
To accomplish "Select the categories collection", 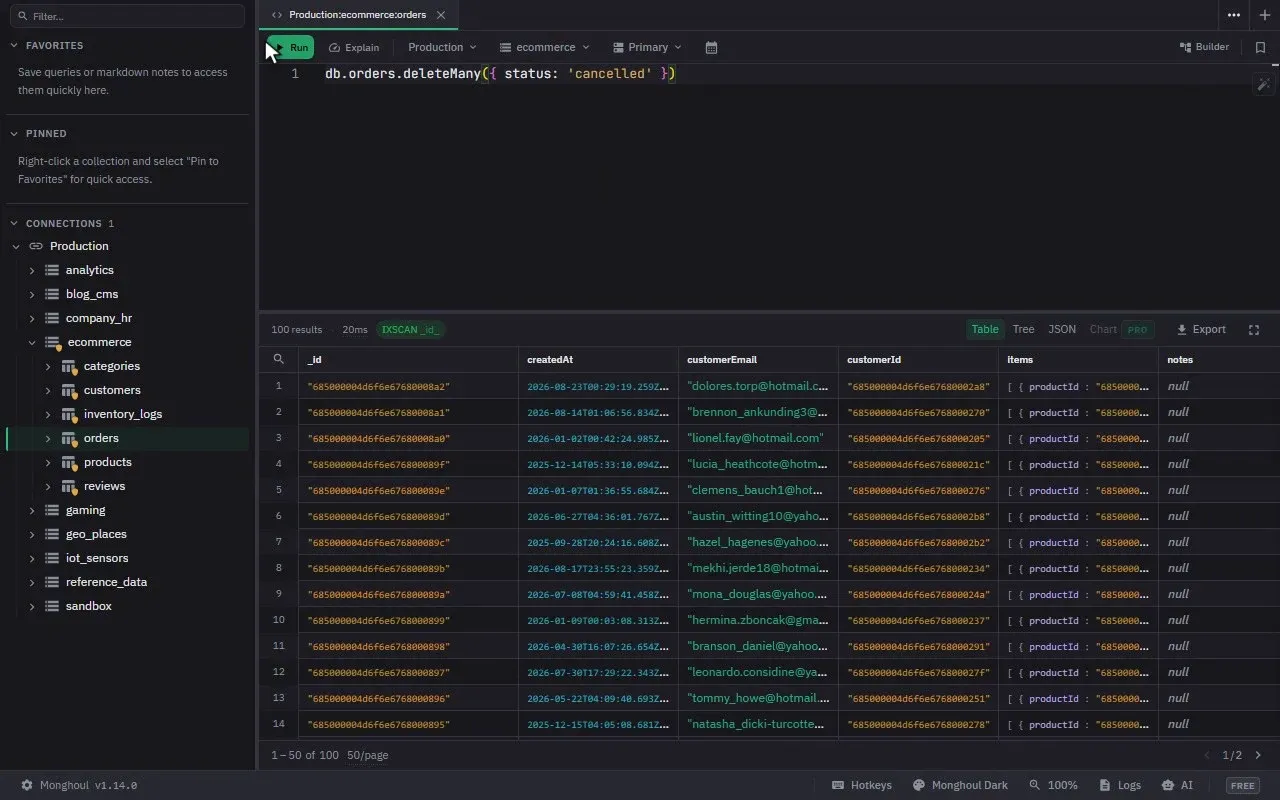I will [x=111, y=366].
